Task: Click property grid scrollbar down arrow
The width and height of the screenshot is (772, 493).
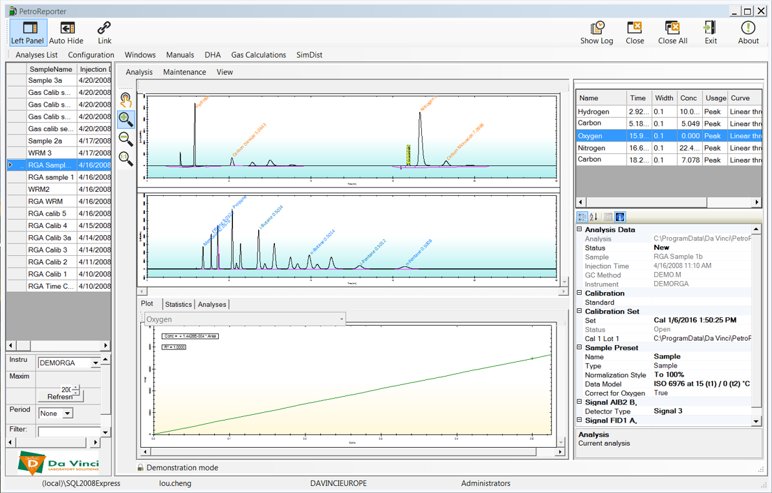Action: point(756,421)
